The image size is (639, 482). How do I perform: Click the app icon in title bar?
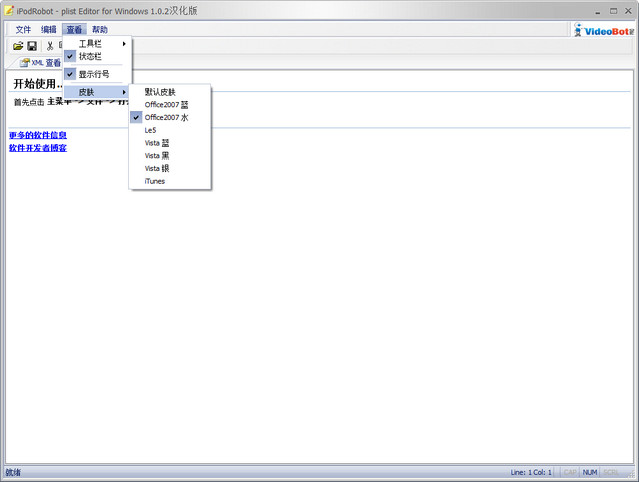click(x=9, y=9)
